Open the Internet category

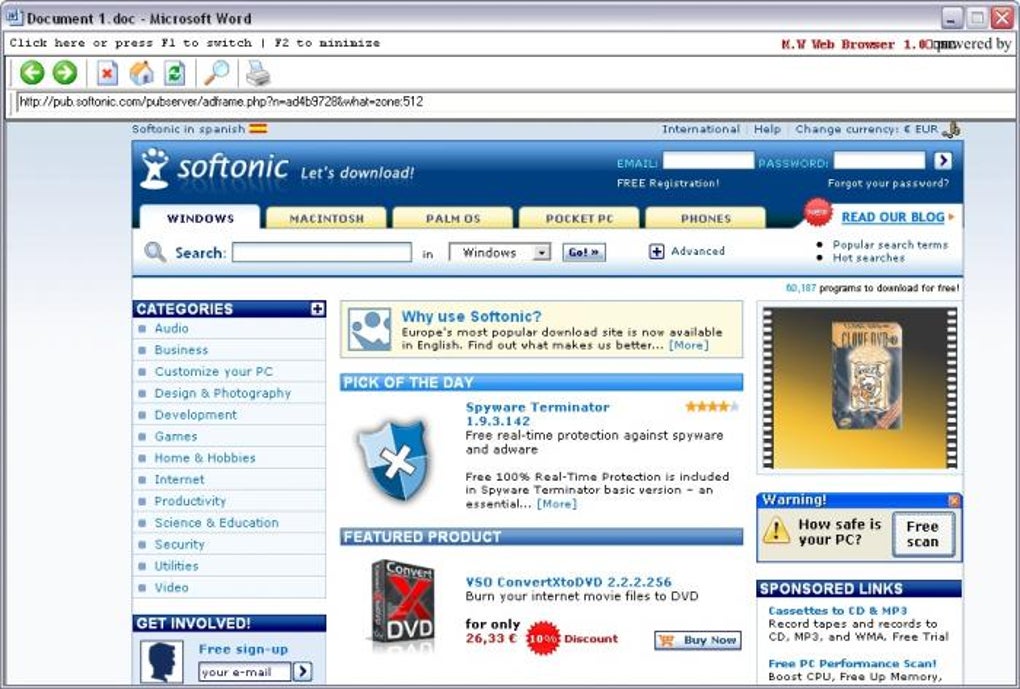(179, 480)
